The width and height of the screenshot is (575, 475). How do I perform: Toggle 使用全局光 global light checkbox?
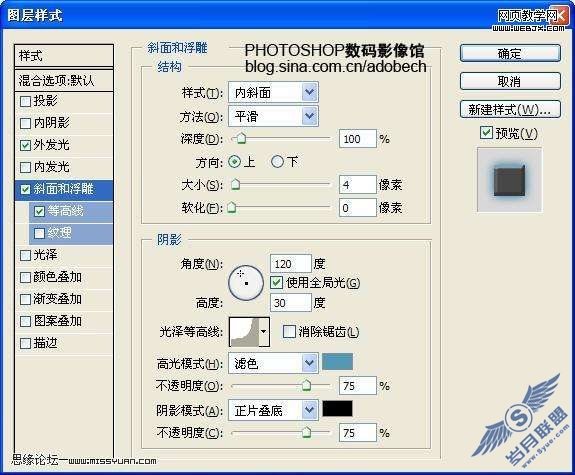click(276, 282)
